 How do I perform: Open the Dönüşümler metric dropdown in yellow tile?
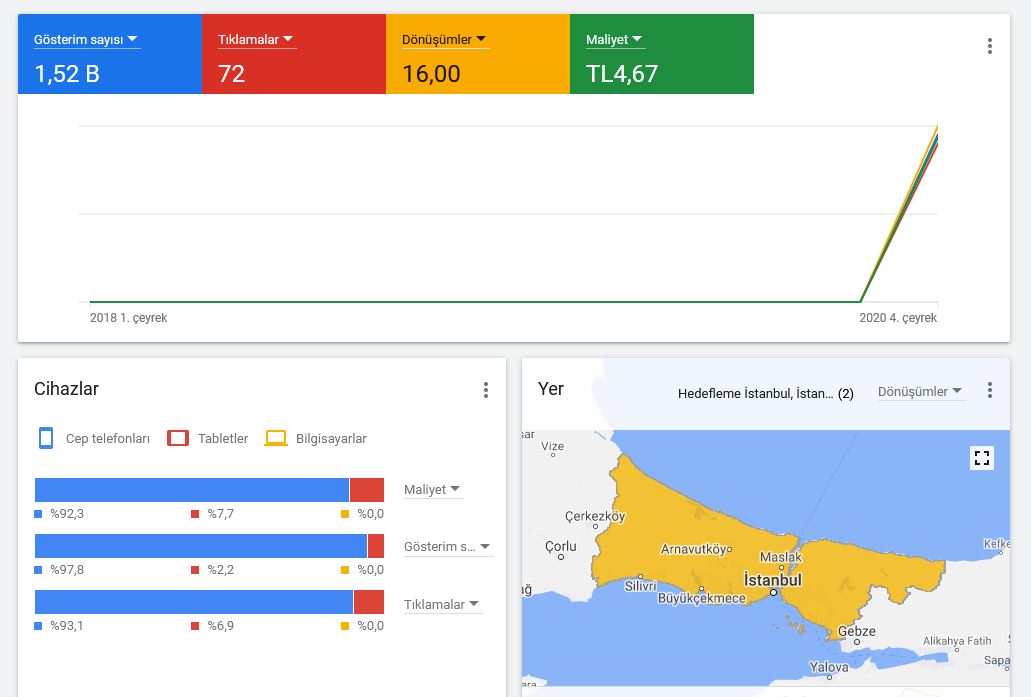point(444,39)
